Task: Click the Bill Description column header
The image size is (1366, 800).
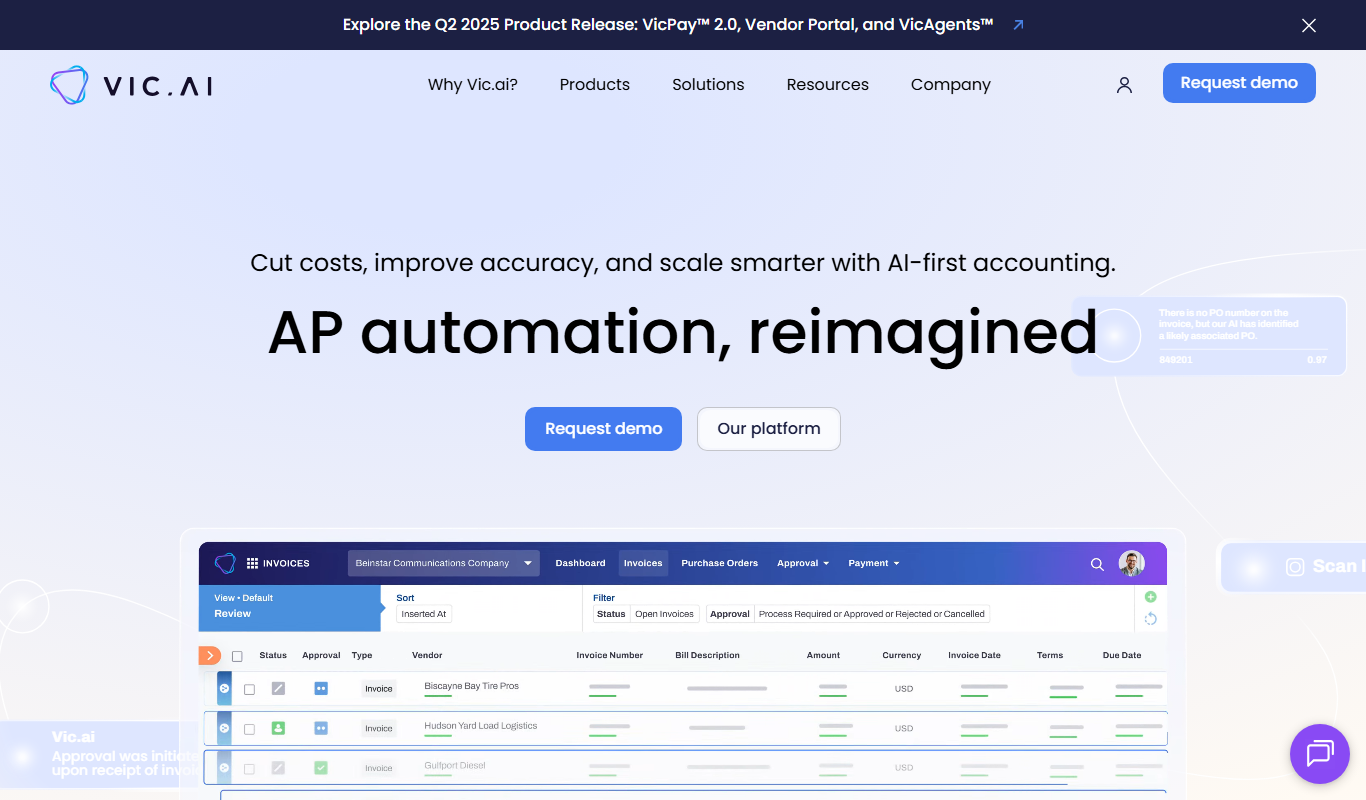Action: (x=707, y=656)
